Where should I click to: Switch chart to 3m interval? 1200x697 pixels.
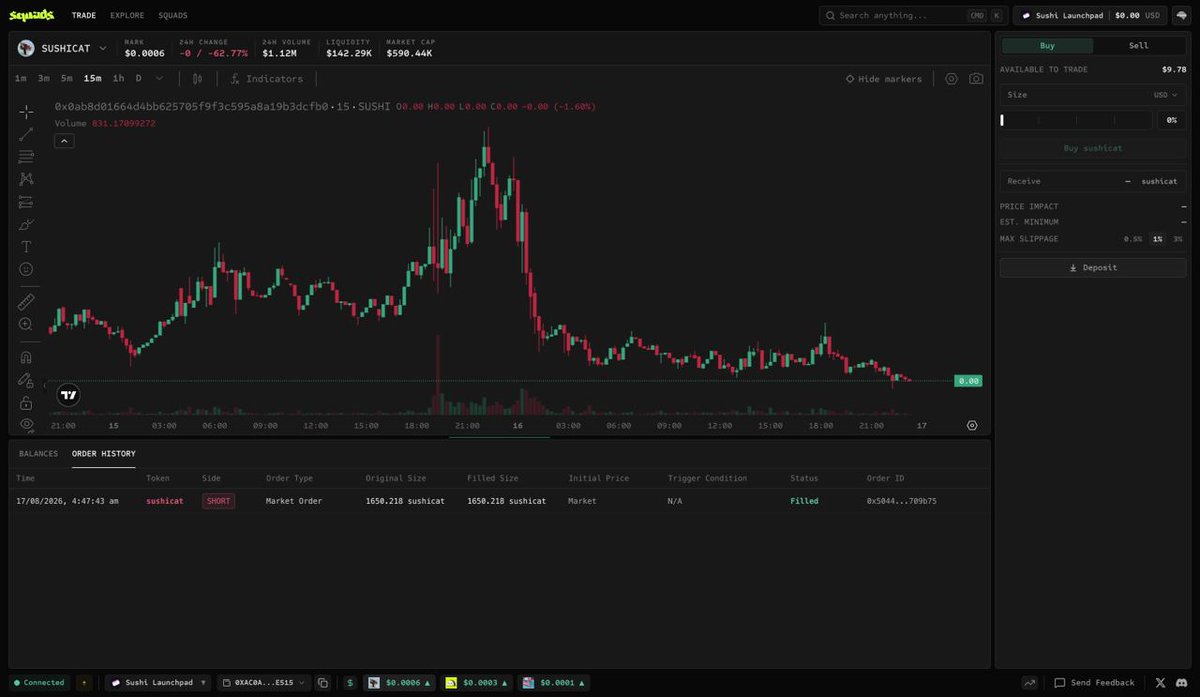(x=44, y=78)
